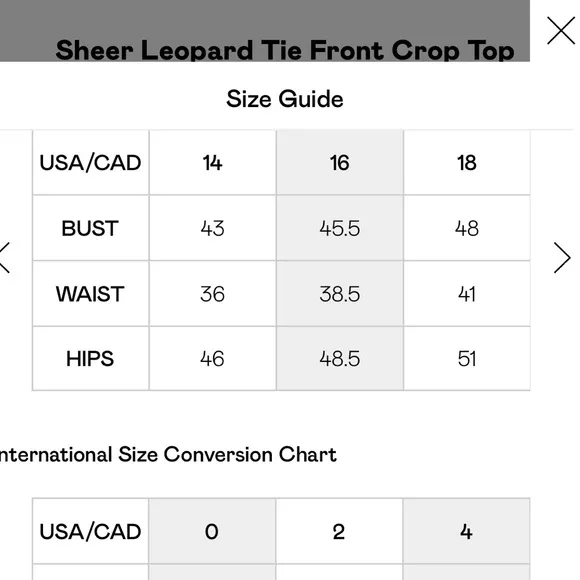Viewport: 580px width, 580px height.
Task: Close the size guide popup
Action: tap(561, 31)
